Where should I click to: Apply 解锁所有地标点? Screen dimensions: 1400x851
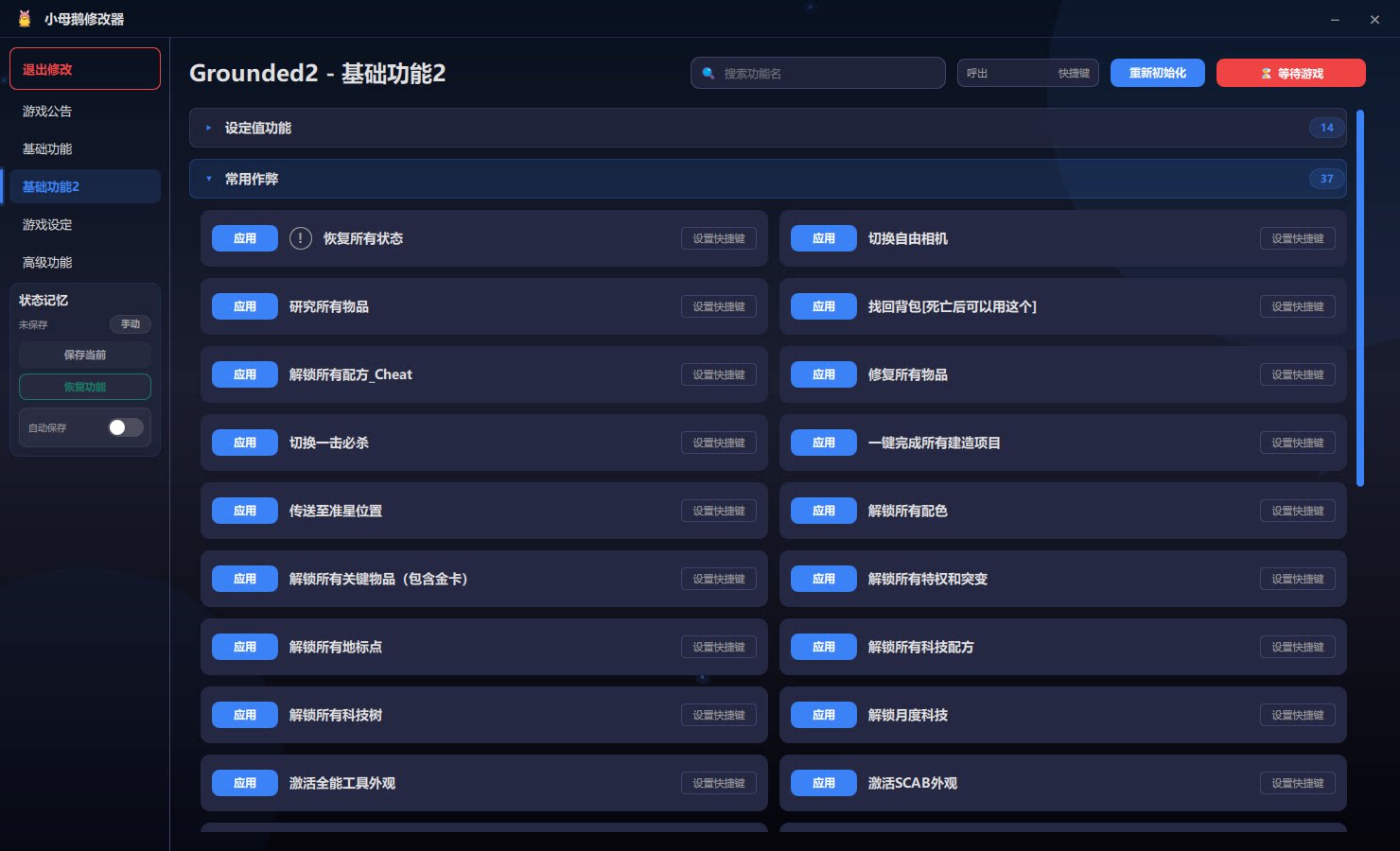[245, 647]
